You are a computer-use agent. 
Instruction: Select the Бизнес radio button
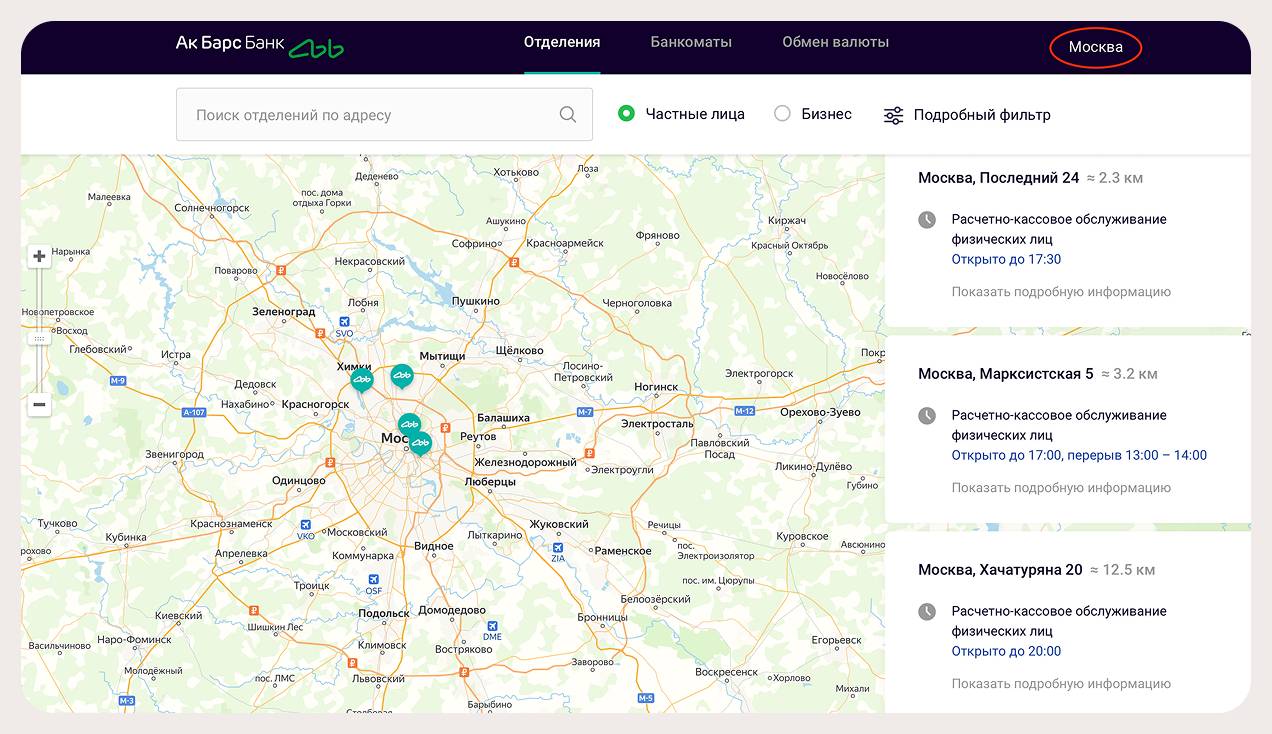pyautogui.click(x=783, y=114)
